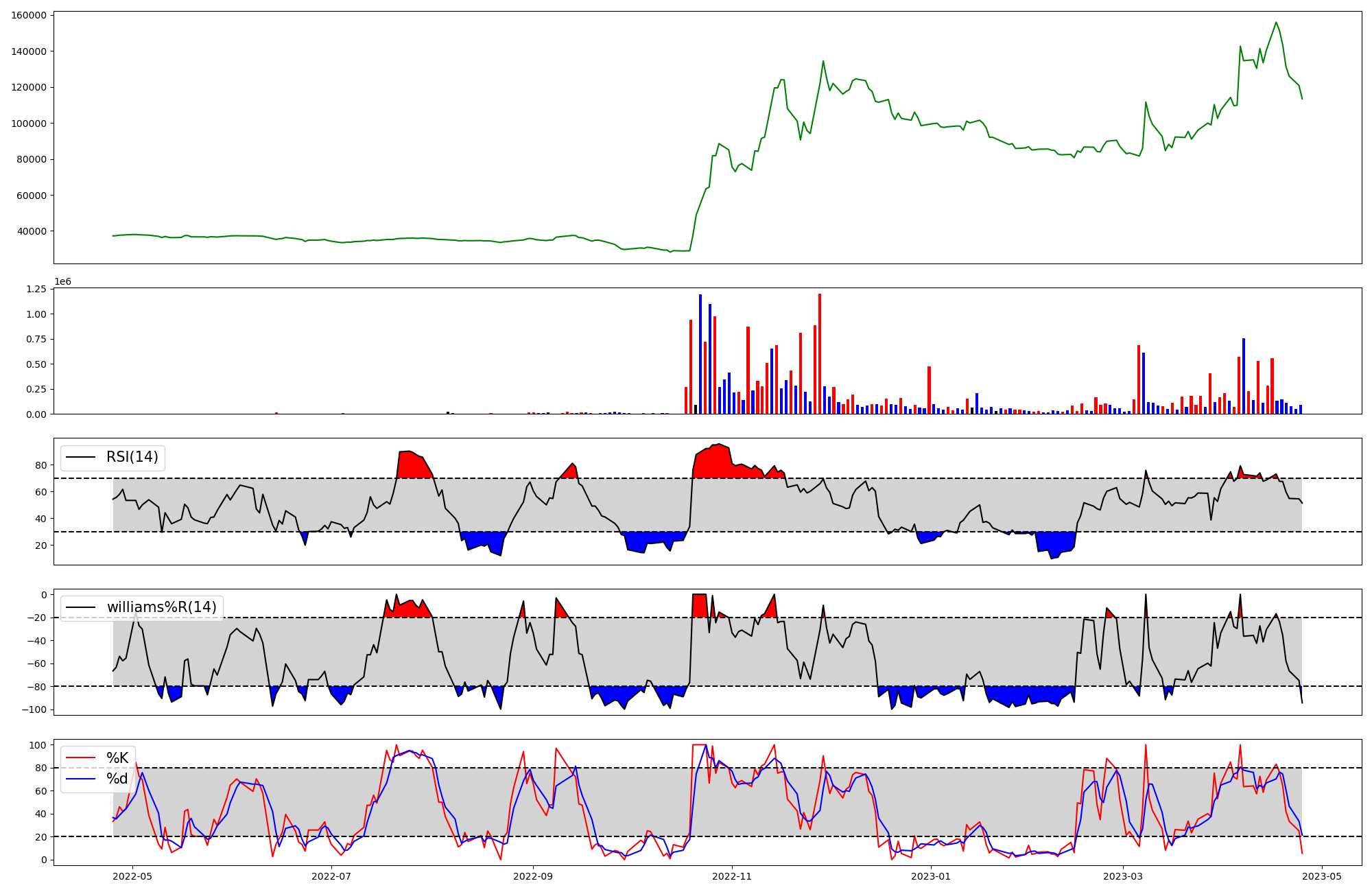1372x892 pixels.
Task: Click the 2022-11 date axis label
Action: point(732,876)
